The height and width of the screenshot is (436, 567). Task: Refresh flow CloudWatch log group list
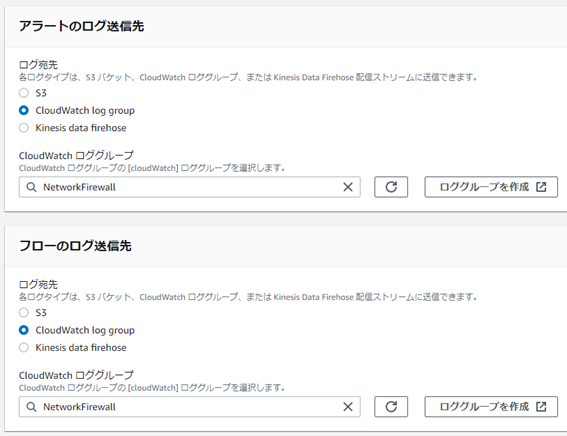click(391, 407)
